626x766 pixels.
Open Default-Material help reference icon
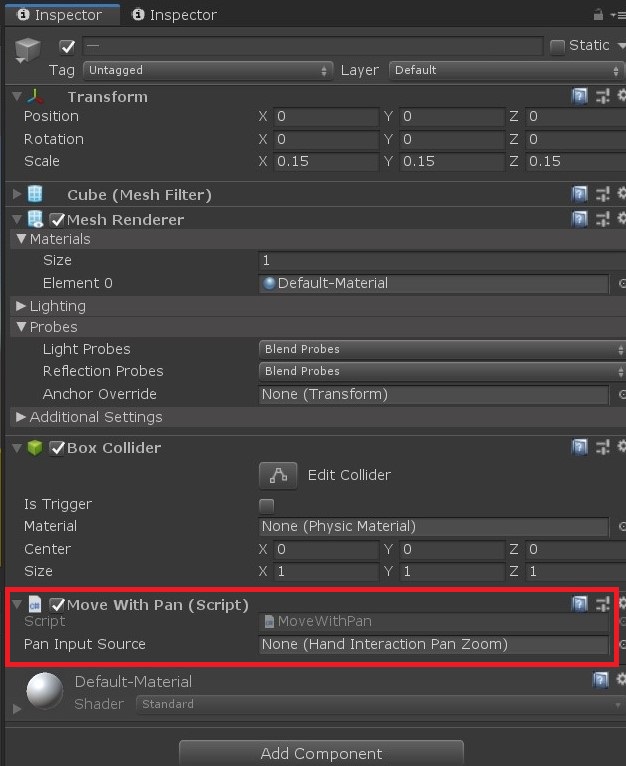[601, 680]
